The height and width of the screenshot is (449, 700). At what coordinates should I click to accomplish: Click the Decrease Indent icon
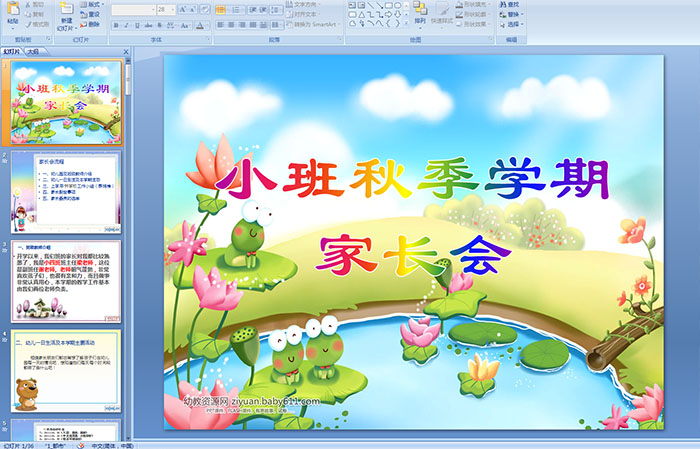[x=253, y=10]
